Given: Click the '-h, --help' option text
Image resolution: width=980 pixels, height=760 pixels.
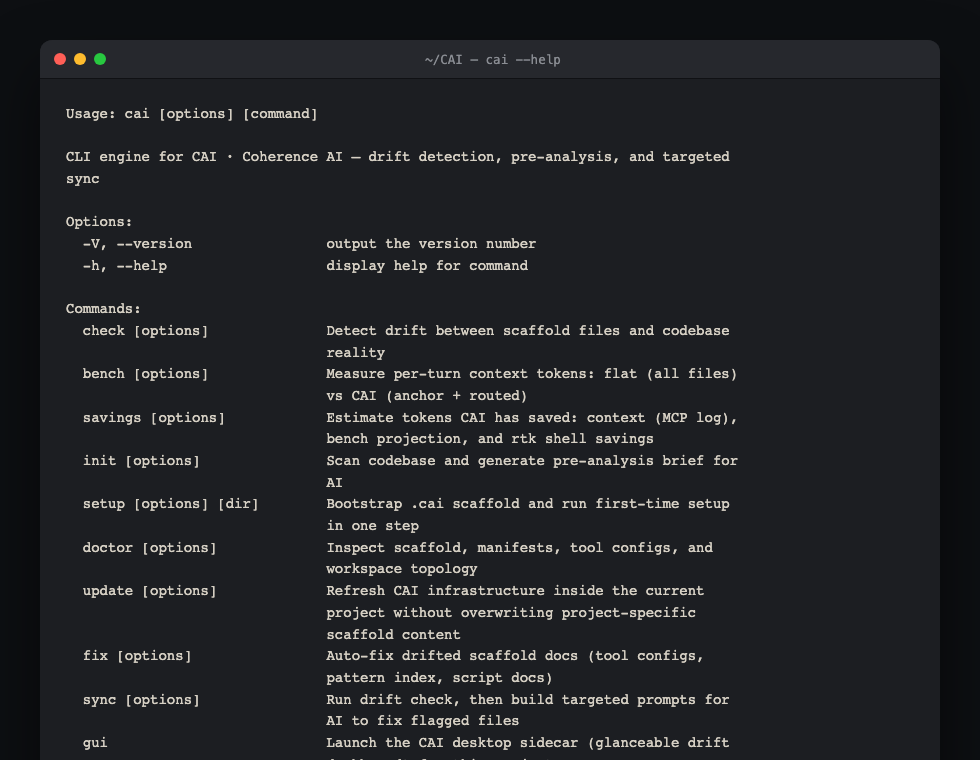Looking at the screenshot, I should pos(125,266).
